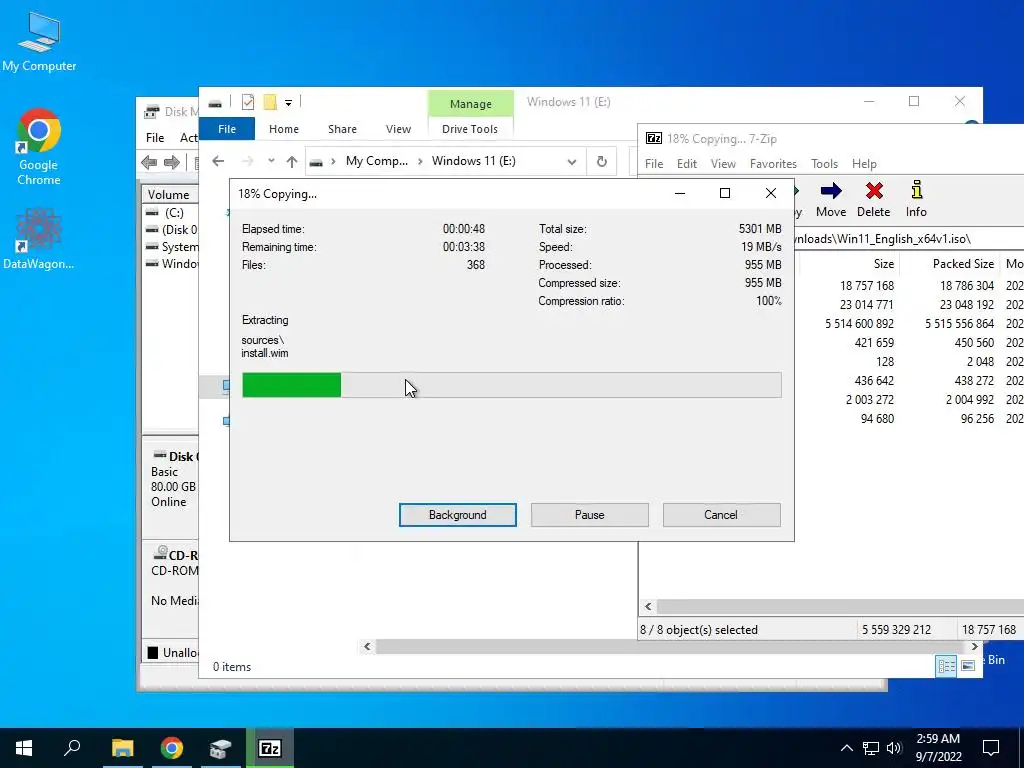The width and height of the screenshot is (1024, 768).
Task: Click the Move icon in 7-Zip toolbar
Action: tap(831, 200)
